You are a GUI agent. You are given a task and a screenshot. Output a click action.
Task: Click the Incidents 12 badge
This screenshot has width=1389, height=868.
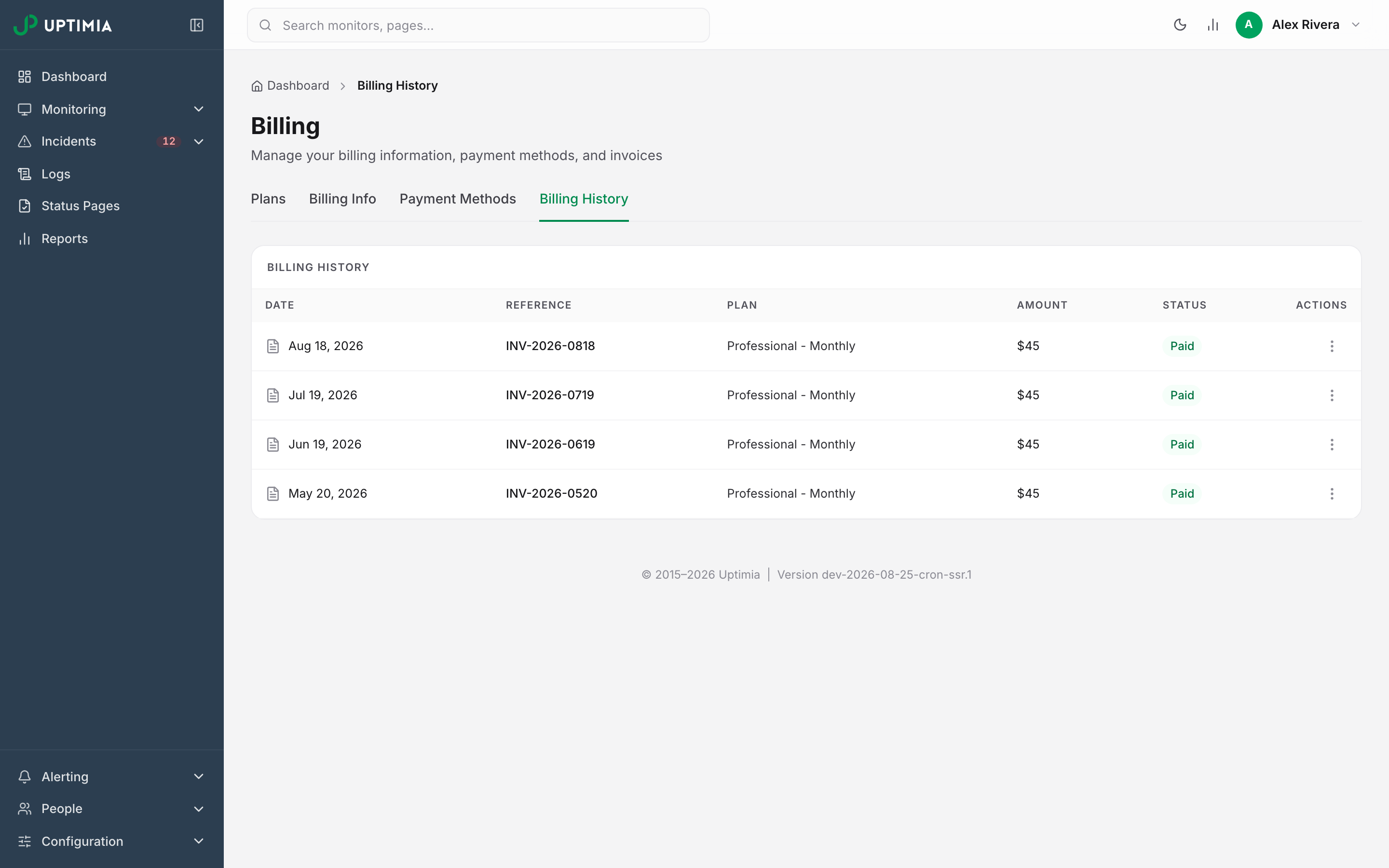[169, 141]
